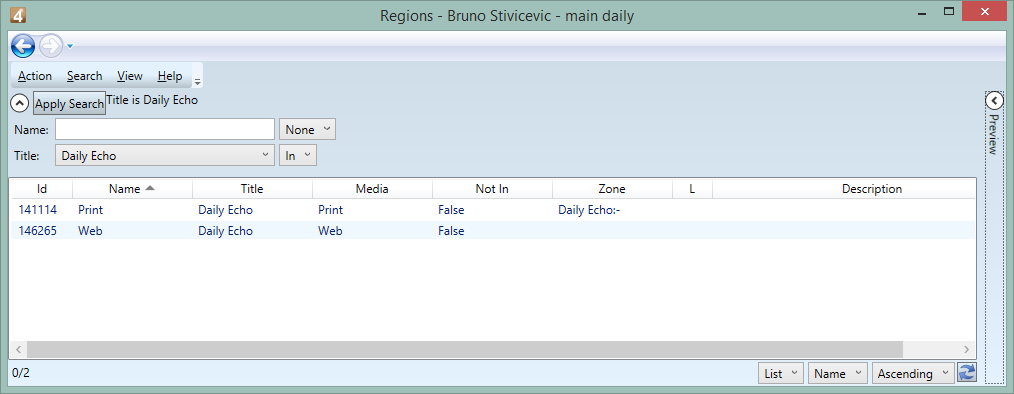
Task: Open the Title Daily Echo dropdown
Action: click(165, 155)
